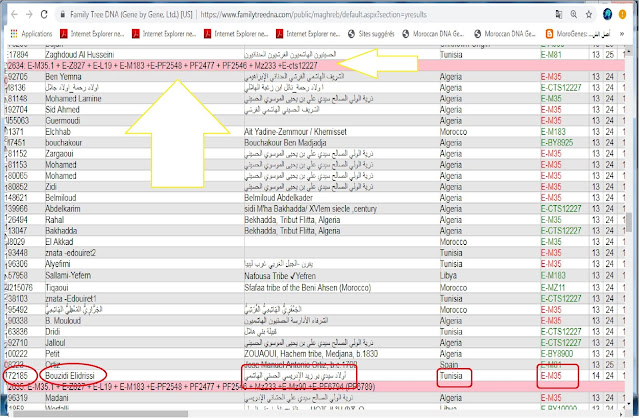Select 'Nafousa Tribe Yefren' ancestor text

coord(280,276)
